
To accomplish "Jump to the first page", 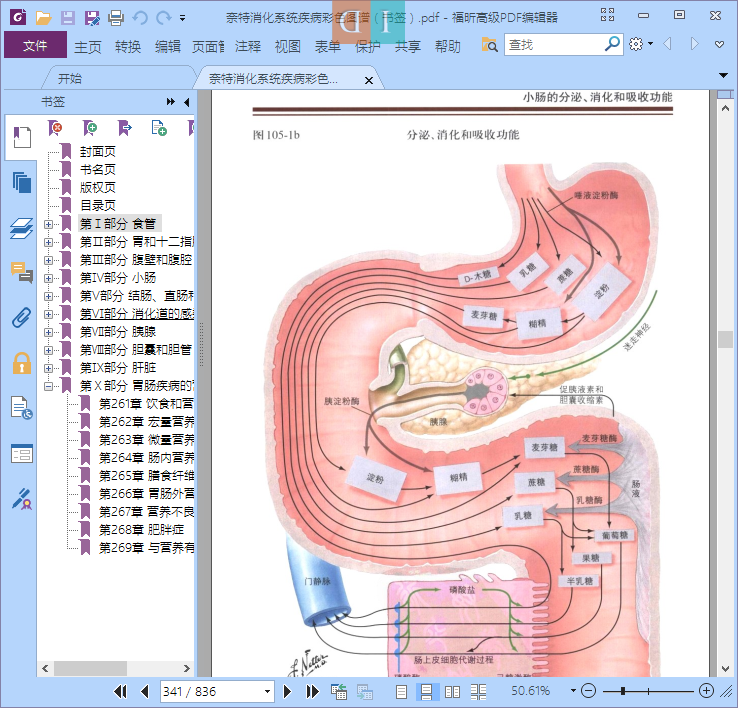I will tap(120, 692).
